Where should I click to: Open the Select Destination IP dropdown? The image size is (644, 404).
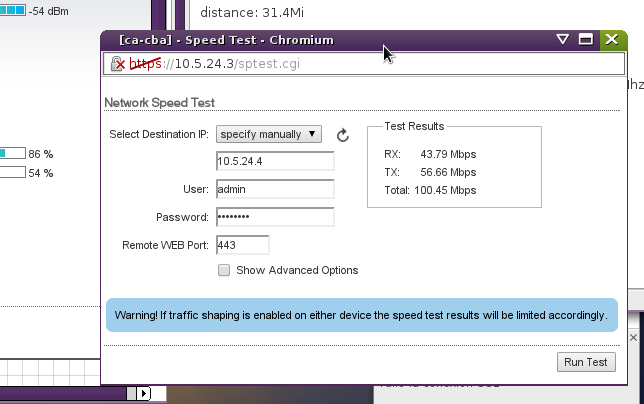tap(268, 134)
